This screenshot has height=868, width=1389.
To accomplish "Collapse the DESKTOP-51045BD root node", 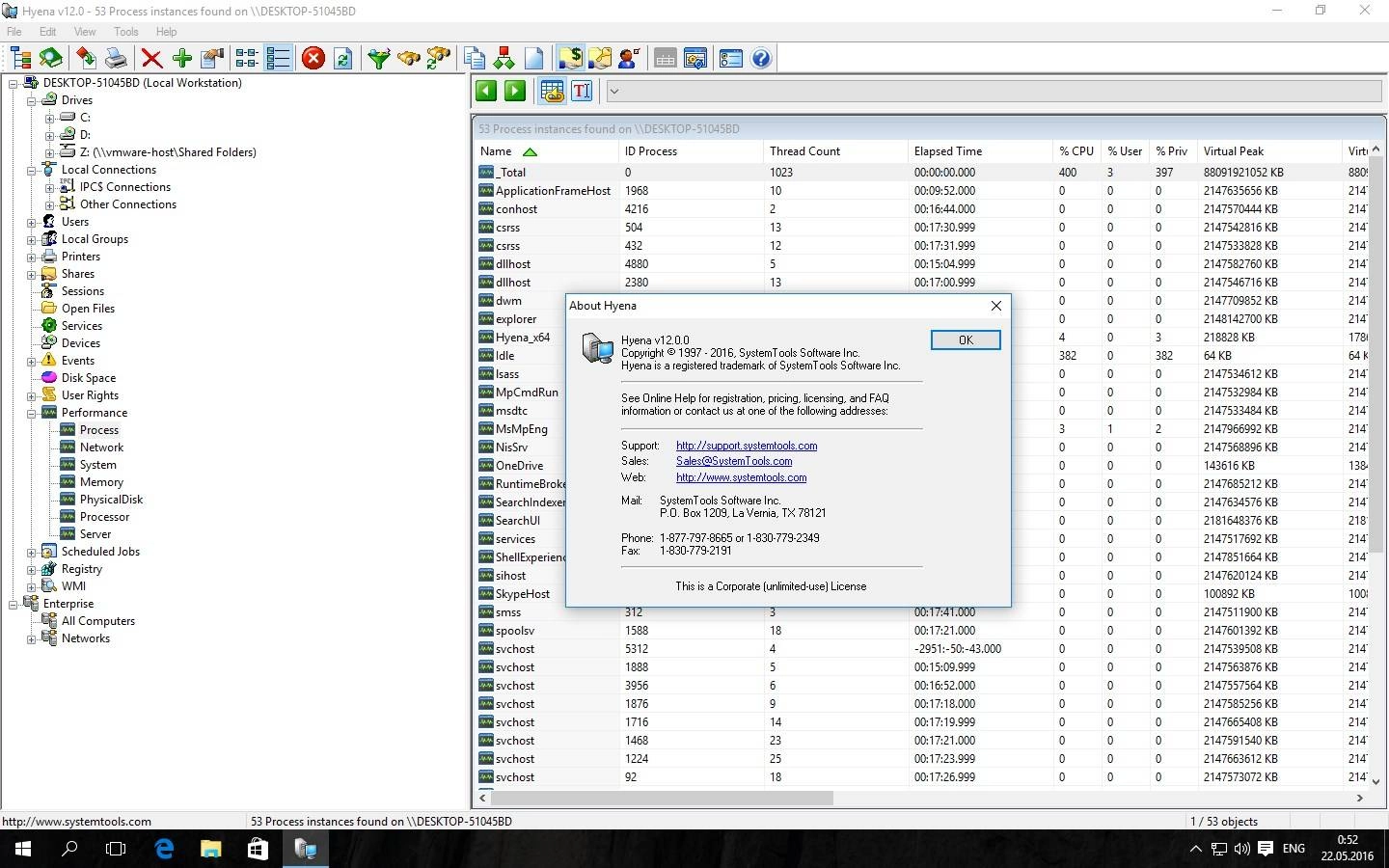I will (x=14, y=83).
